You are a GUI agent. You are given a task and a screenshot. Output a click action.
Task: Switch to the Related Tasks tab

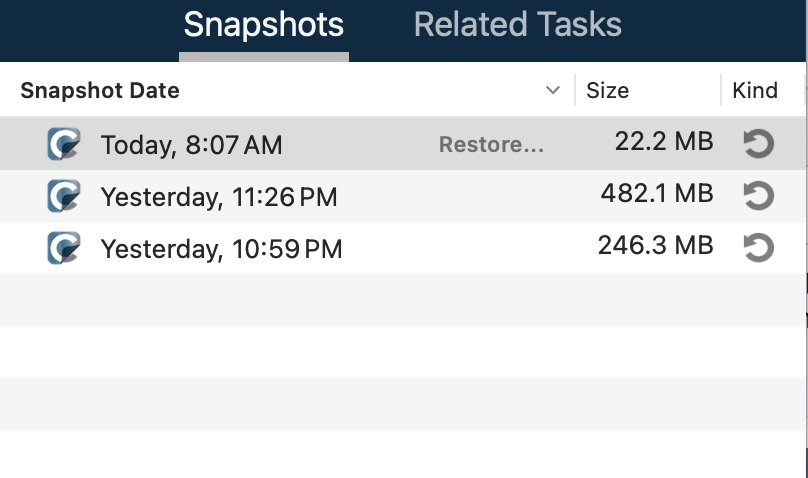[x=517, y=25]
